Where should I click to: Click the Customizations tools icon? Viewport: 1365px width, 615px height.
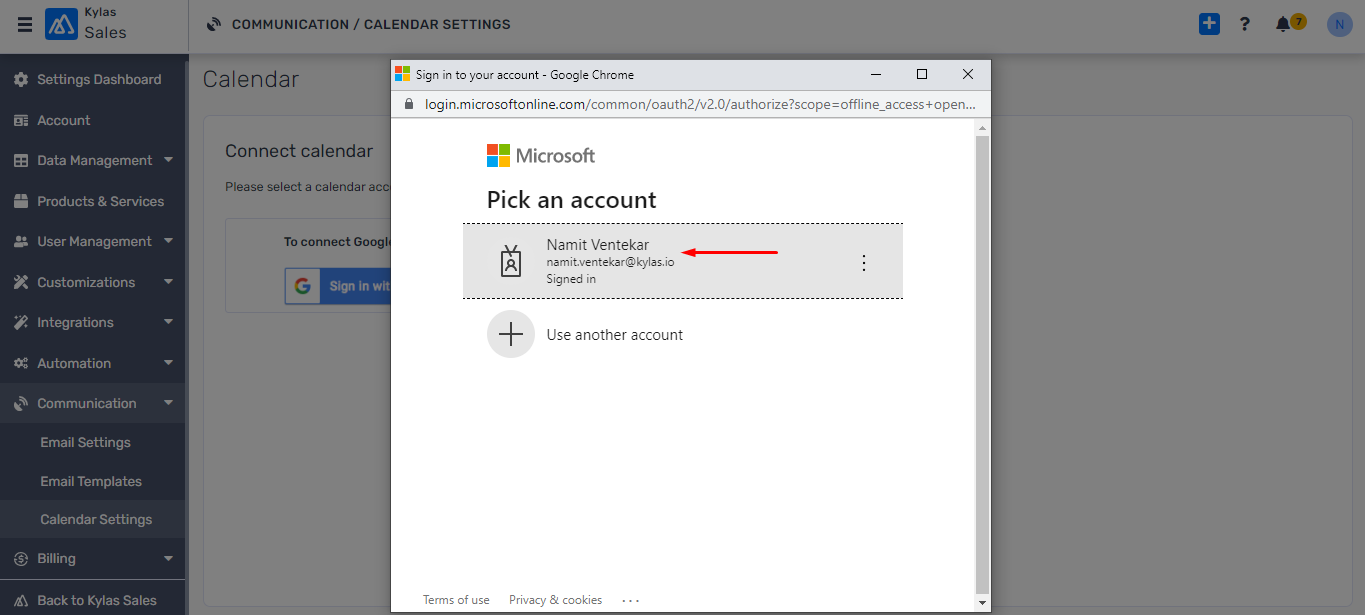[20, 282]
